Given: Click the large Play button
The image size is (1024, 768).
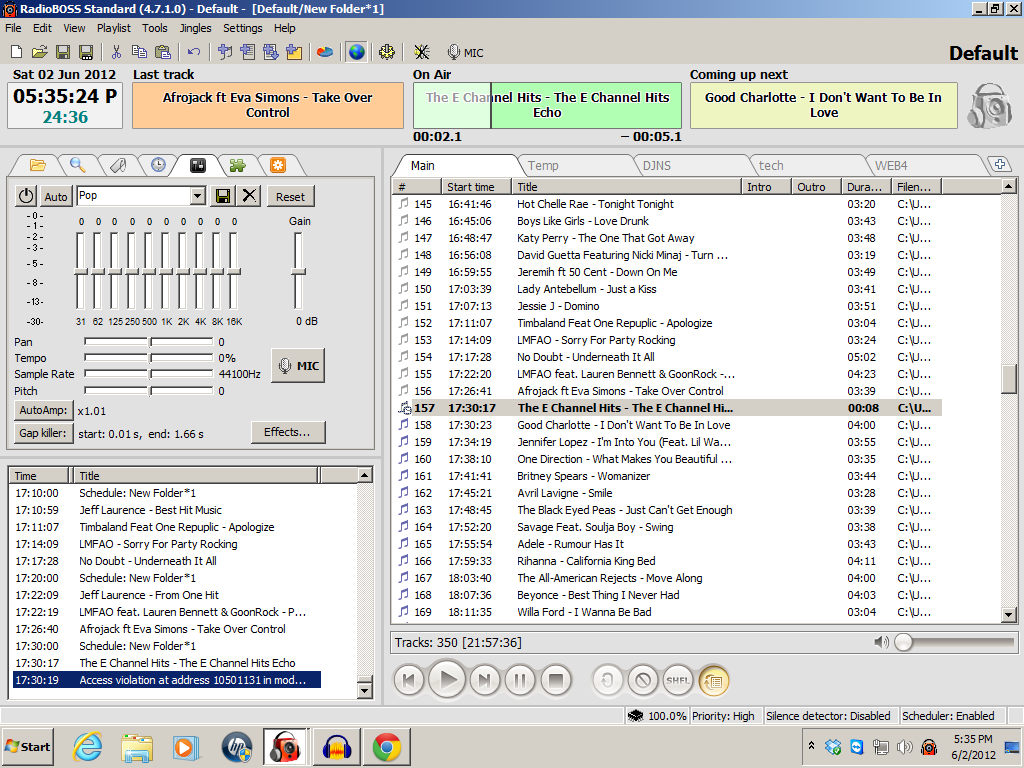Looking at the screenshot, I should coord(447,680).
